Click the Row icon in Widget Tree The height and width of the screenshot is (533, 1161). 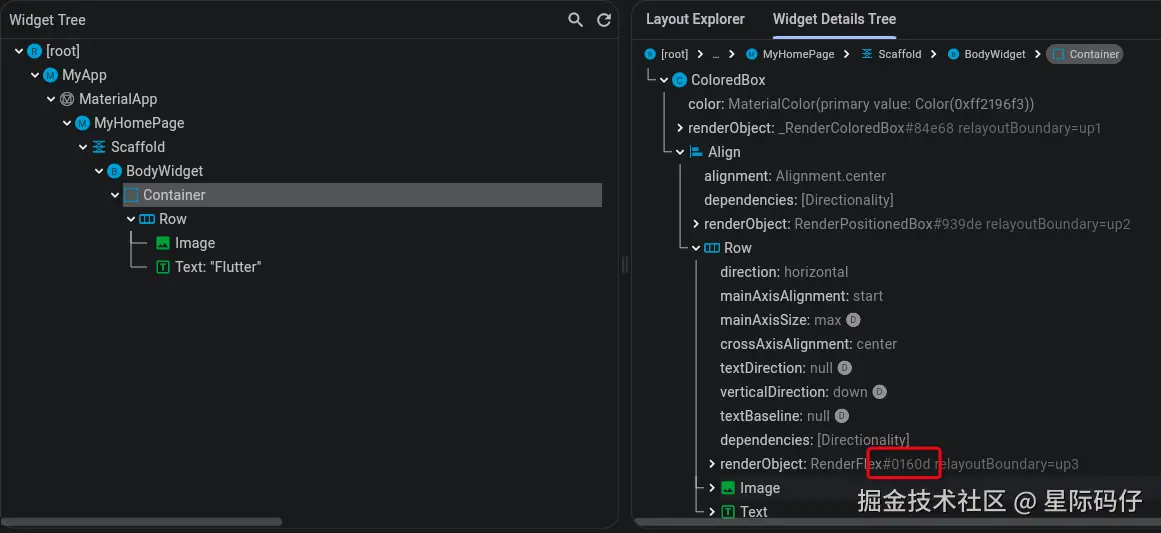146,219
